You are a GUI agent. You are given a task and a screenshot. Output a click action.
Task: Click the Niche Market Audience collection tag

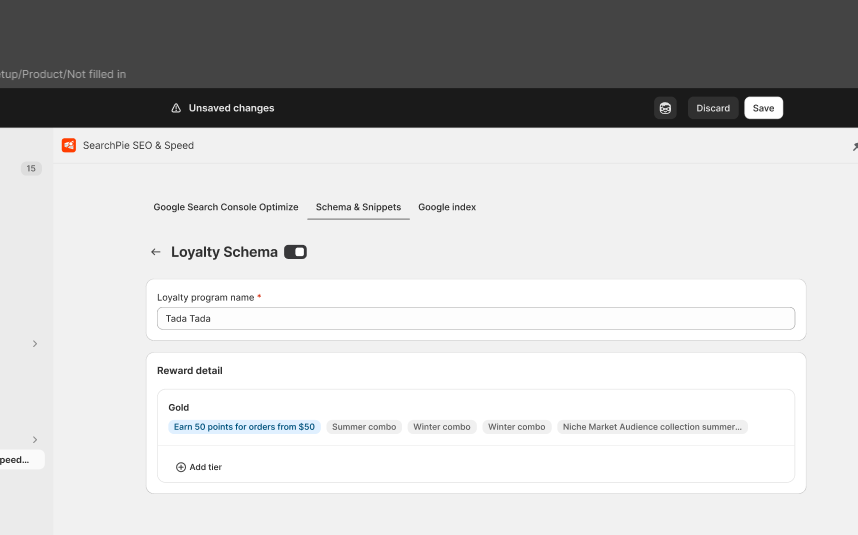[x=652, y=427]
